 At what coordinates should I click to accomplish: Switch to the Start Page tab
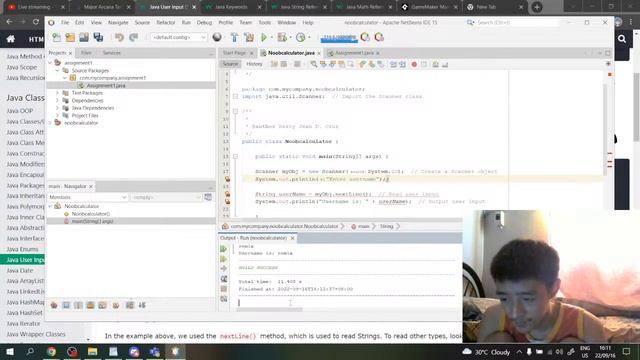point(234,53)
